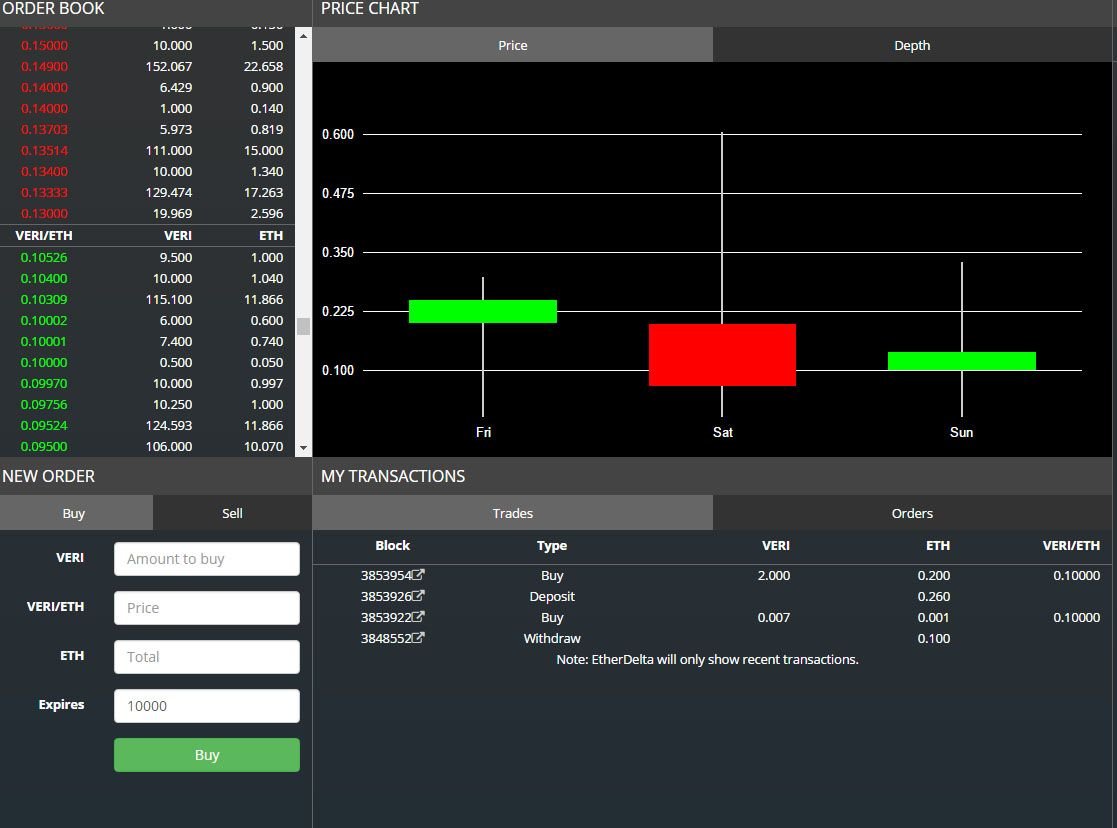The width and height of the screenshot is (1117, 828).
Task: Select buy order at 0.10002
Action: pyautogui.click(x=148, y=320)
